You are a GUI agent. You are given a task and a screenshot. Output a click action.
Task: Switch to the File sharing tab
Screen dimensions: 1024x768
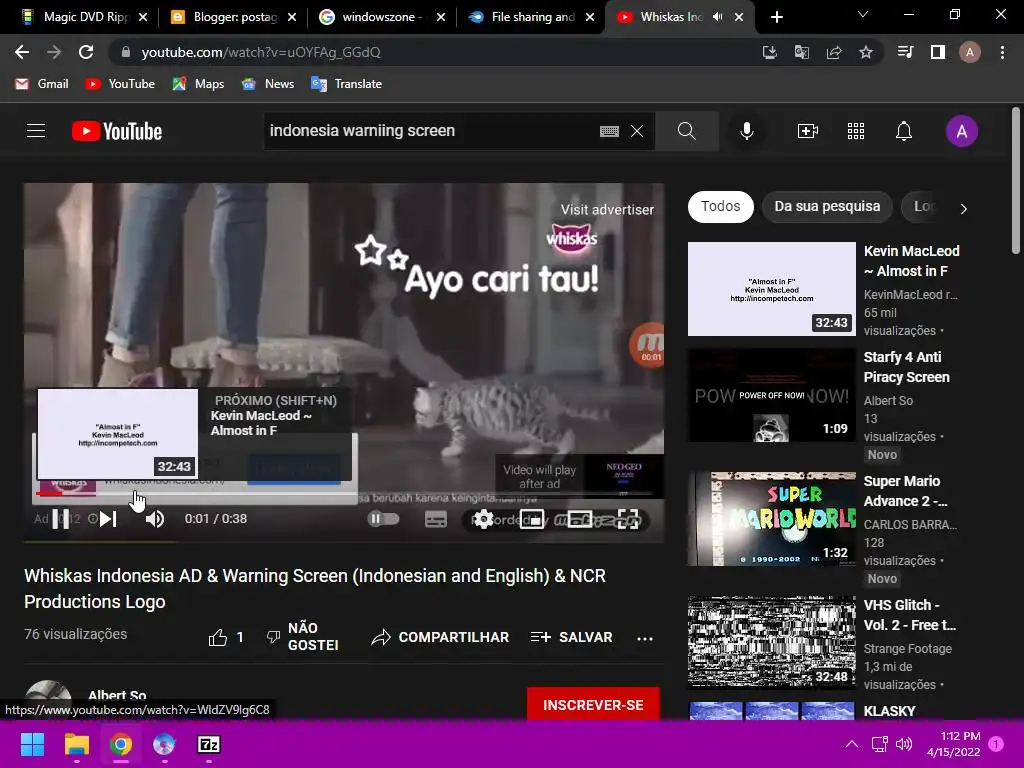coord(530,17)
